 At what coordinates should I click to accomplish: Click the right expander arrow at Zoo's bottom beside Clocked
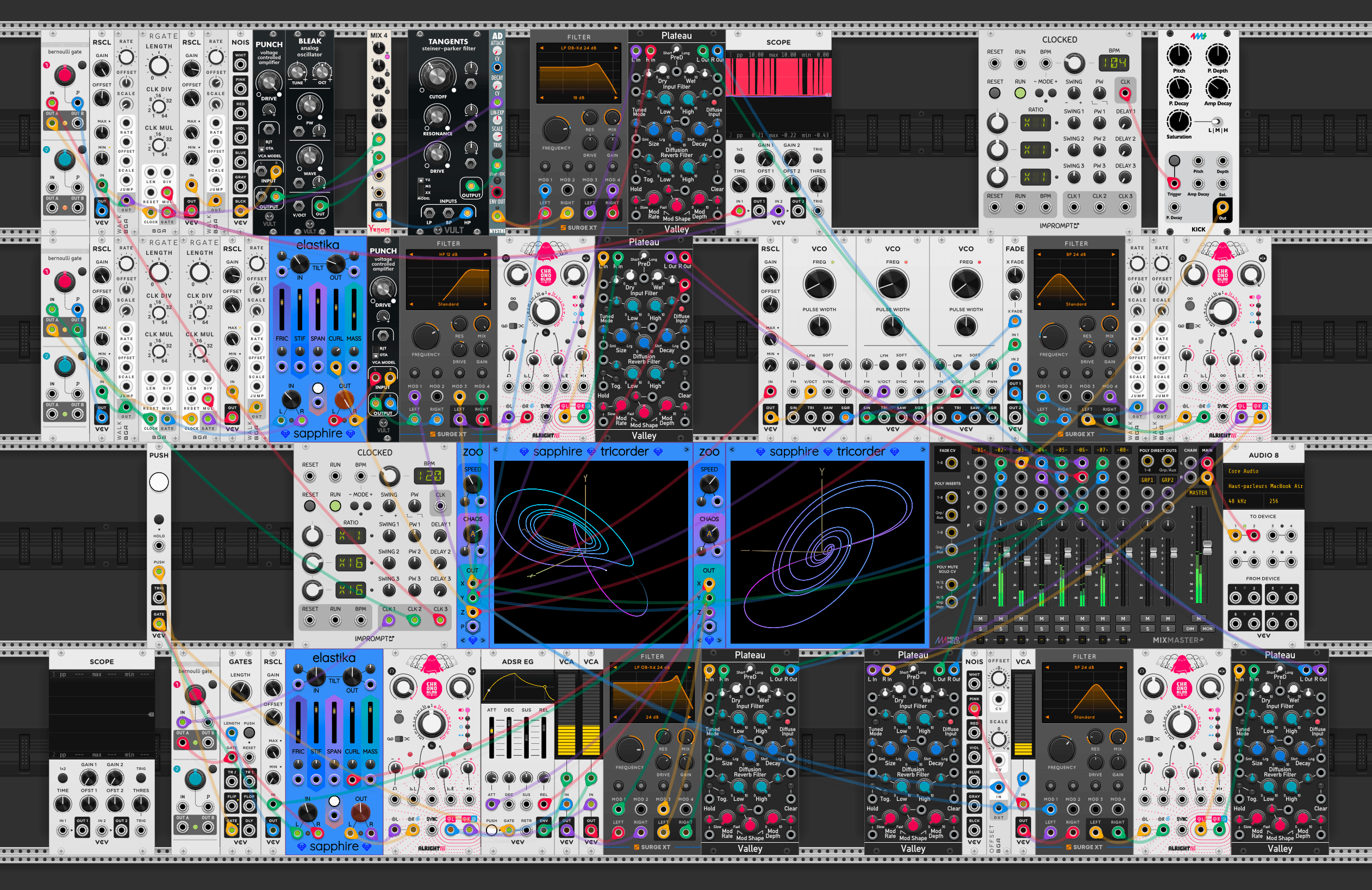tap(483, 640)
